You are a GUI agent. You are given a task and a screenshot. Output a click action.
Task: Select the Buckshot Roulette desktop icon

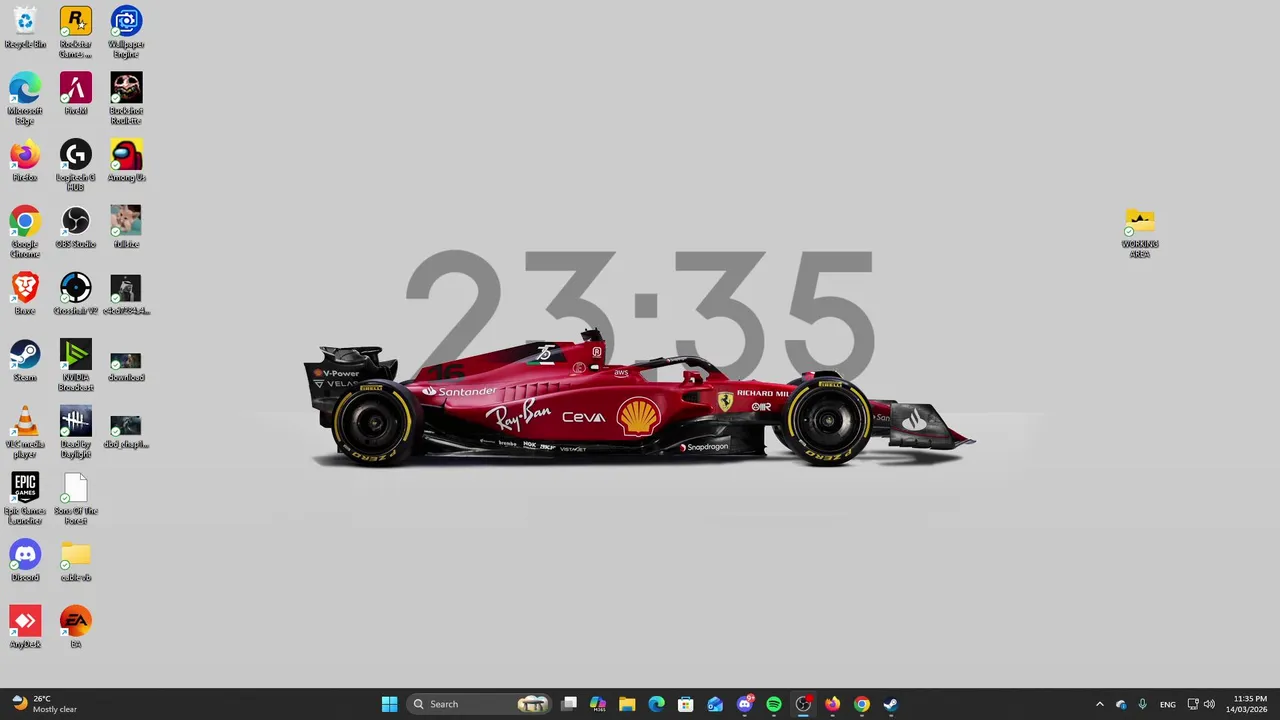click(126, 98)
